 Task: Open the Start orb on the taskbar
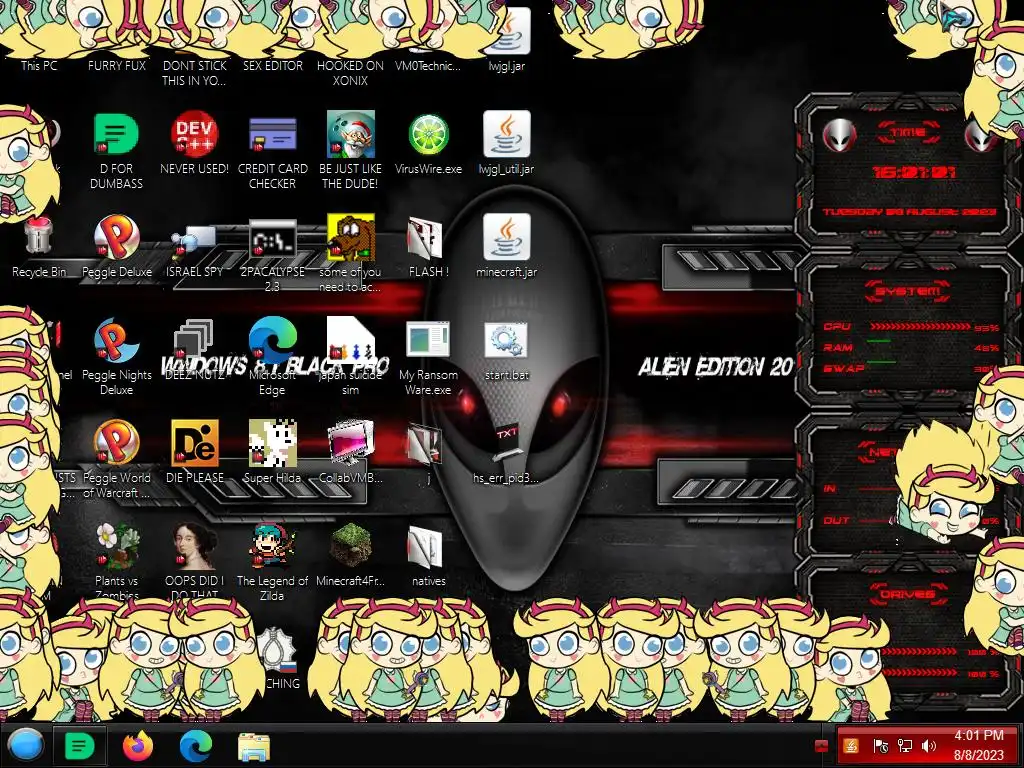[24, 745]
